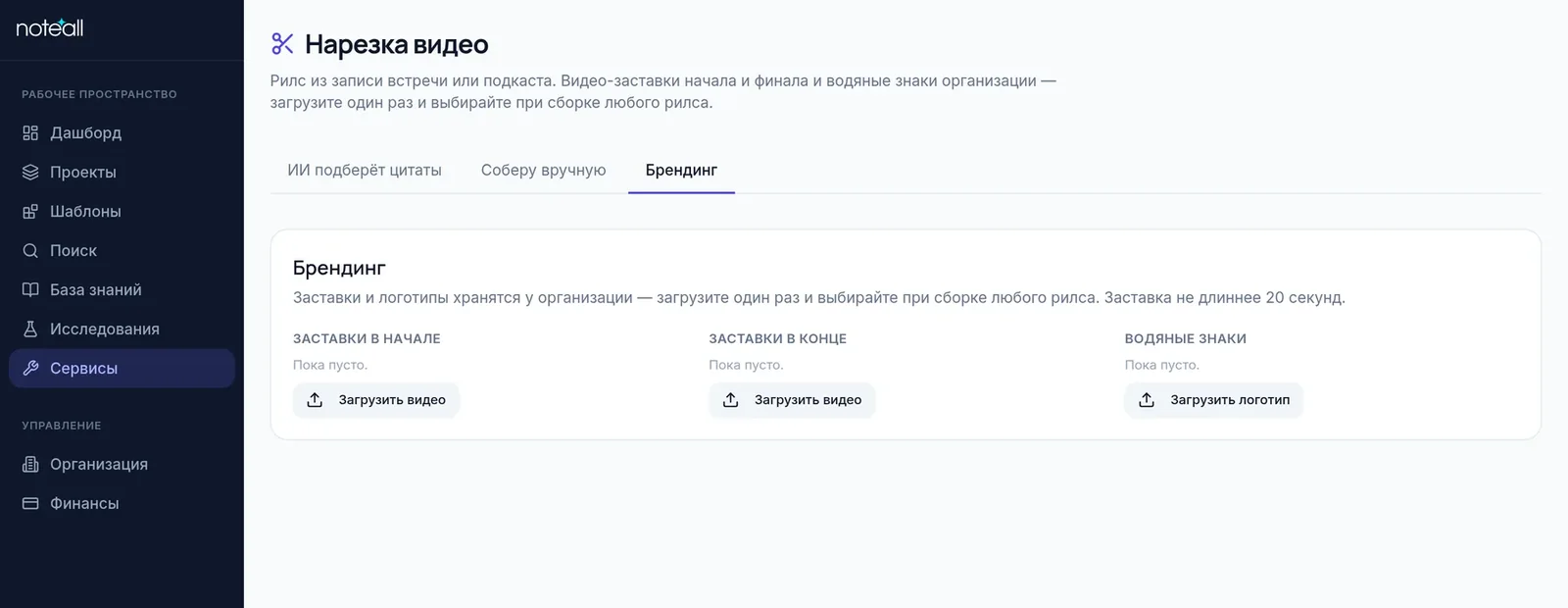Click the Дашборд sidebar icon
Viewport: 1568px width, 608px height.
pos(30,132)
